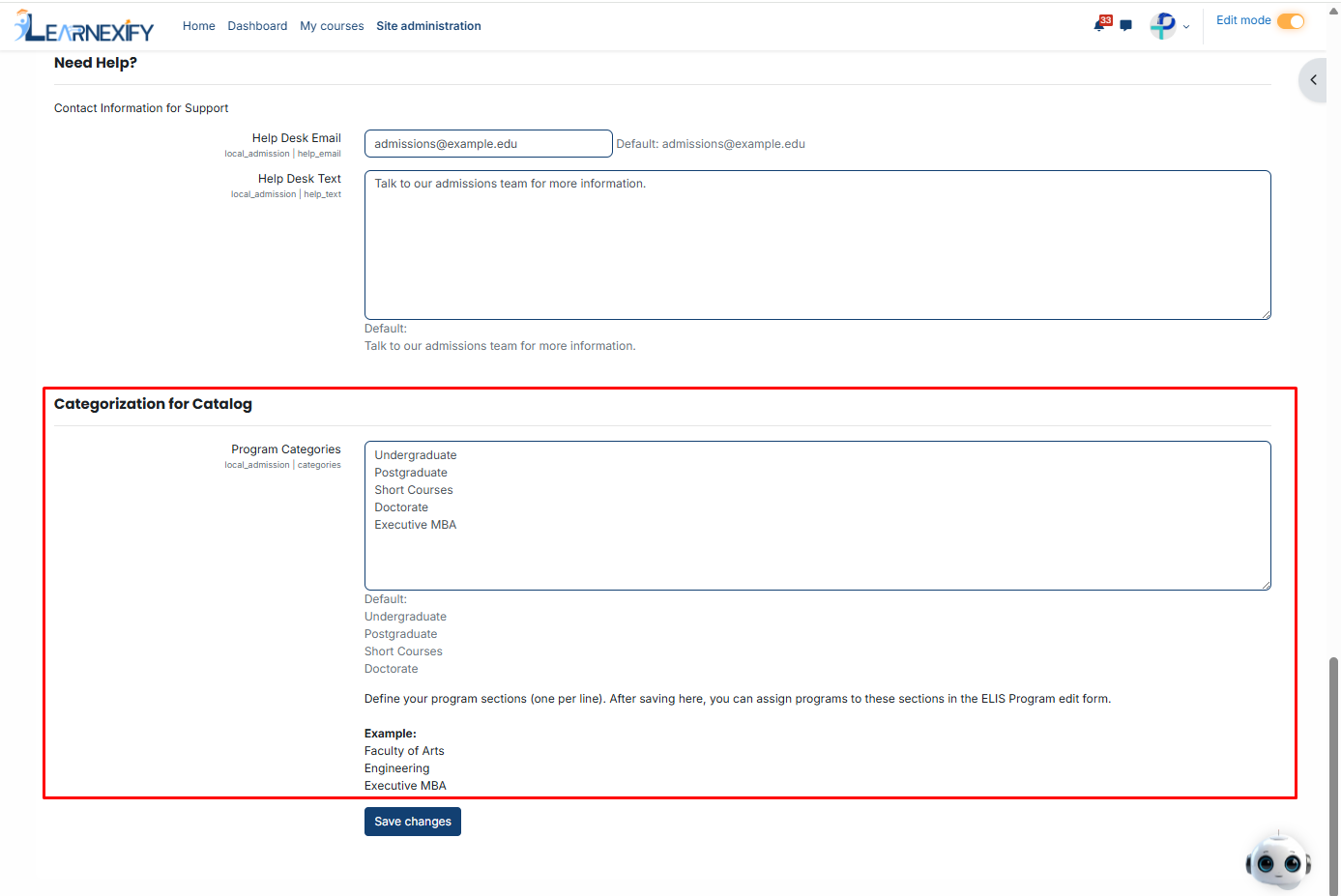Viewport: 1341px width, 896px height.
Task: Click 'Executive MBA' line in Program Categories box
Action: 416,525
